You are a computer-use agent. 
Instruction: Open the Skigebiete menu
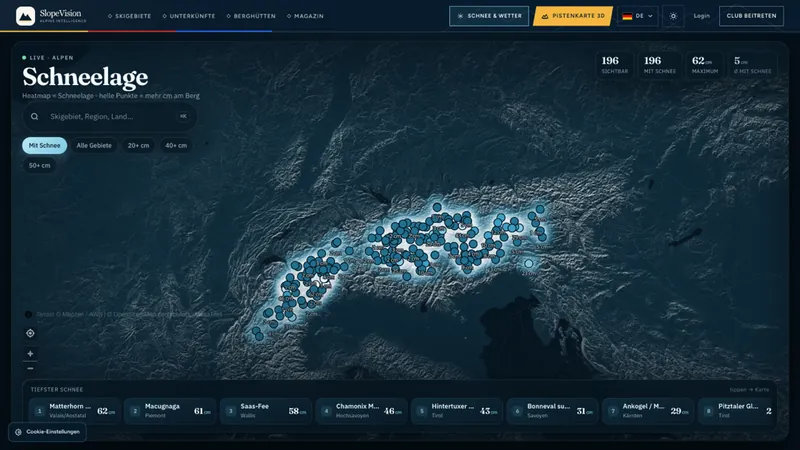(x=130, y=16)
